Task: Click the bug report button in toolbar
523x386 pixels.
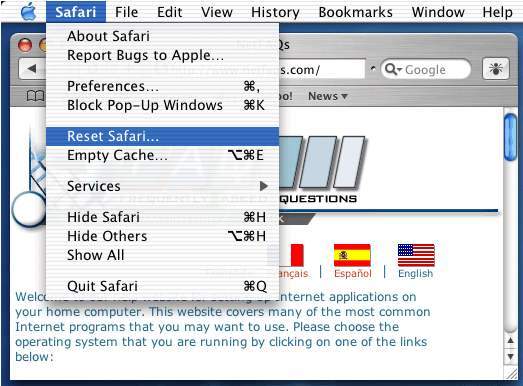Action: (496, 69)
